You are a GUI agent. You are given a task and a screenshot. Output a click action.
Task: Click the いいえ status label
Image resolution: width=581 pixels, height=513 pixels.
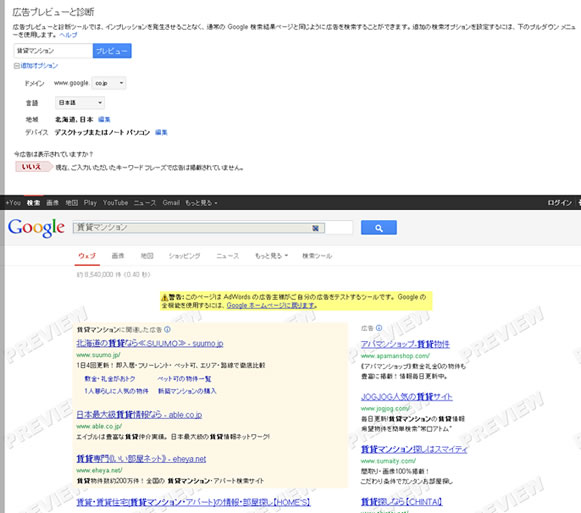point(33,167)
